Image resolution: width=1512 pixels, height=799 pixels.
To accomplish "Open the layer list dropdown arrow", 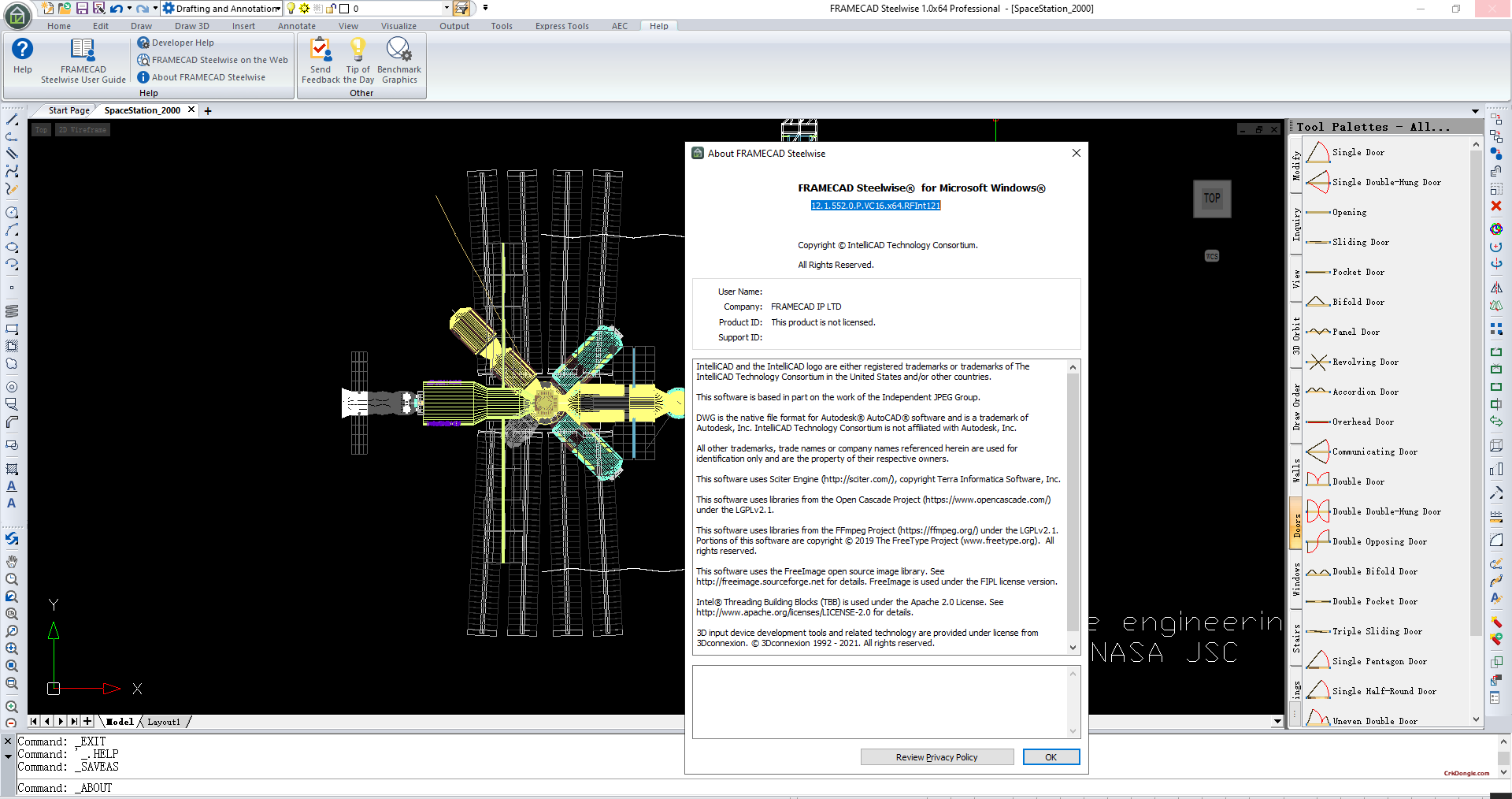I will 447,8.
